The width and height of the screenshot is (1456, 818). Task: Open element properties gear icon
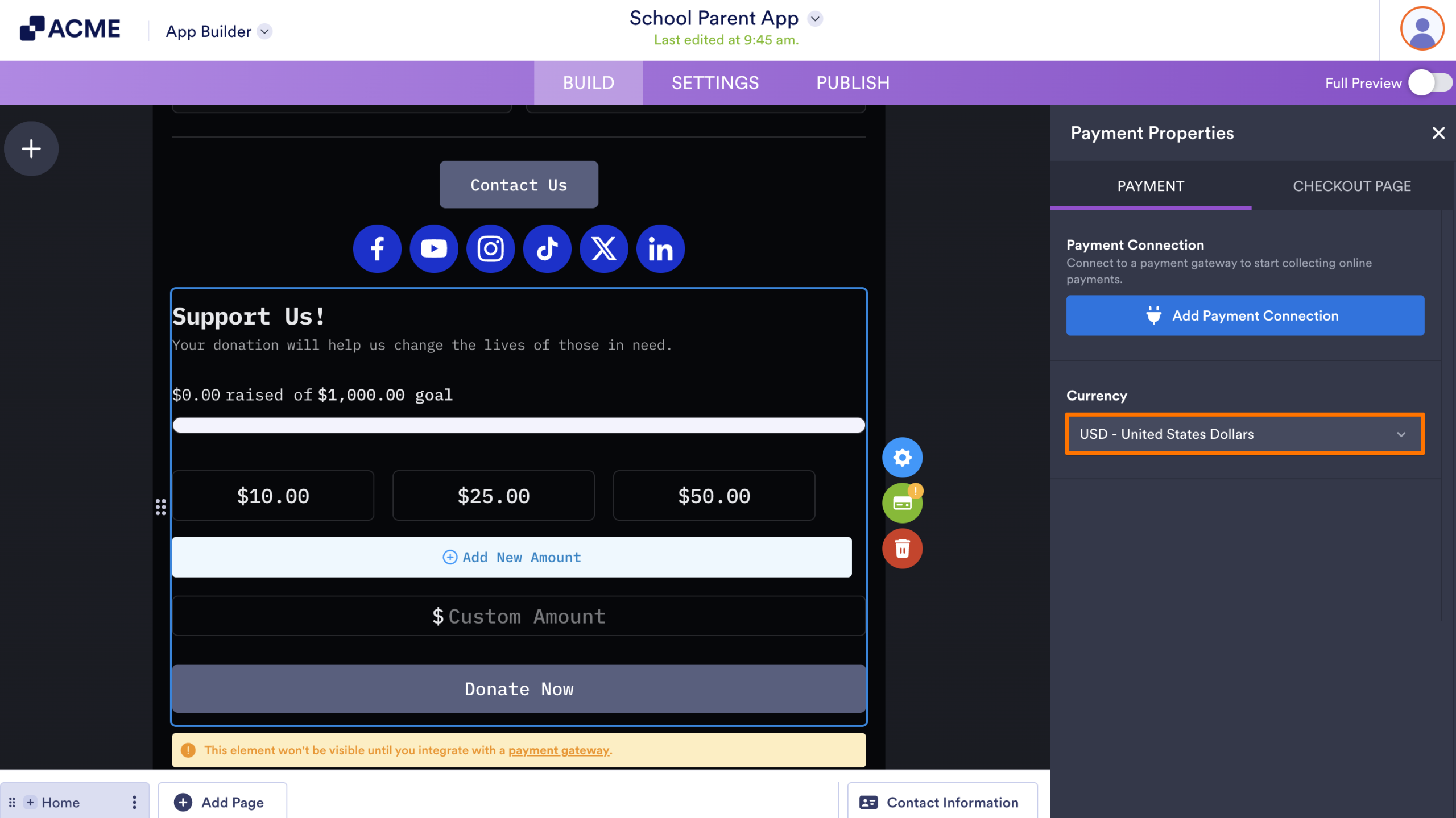[x=902, y=458]
